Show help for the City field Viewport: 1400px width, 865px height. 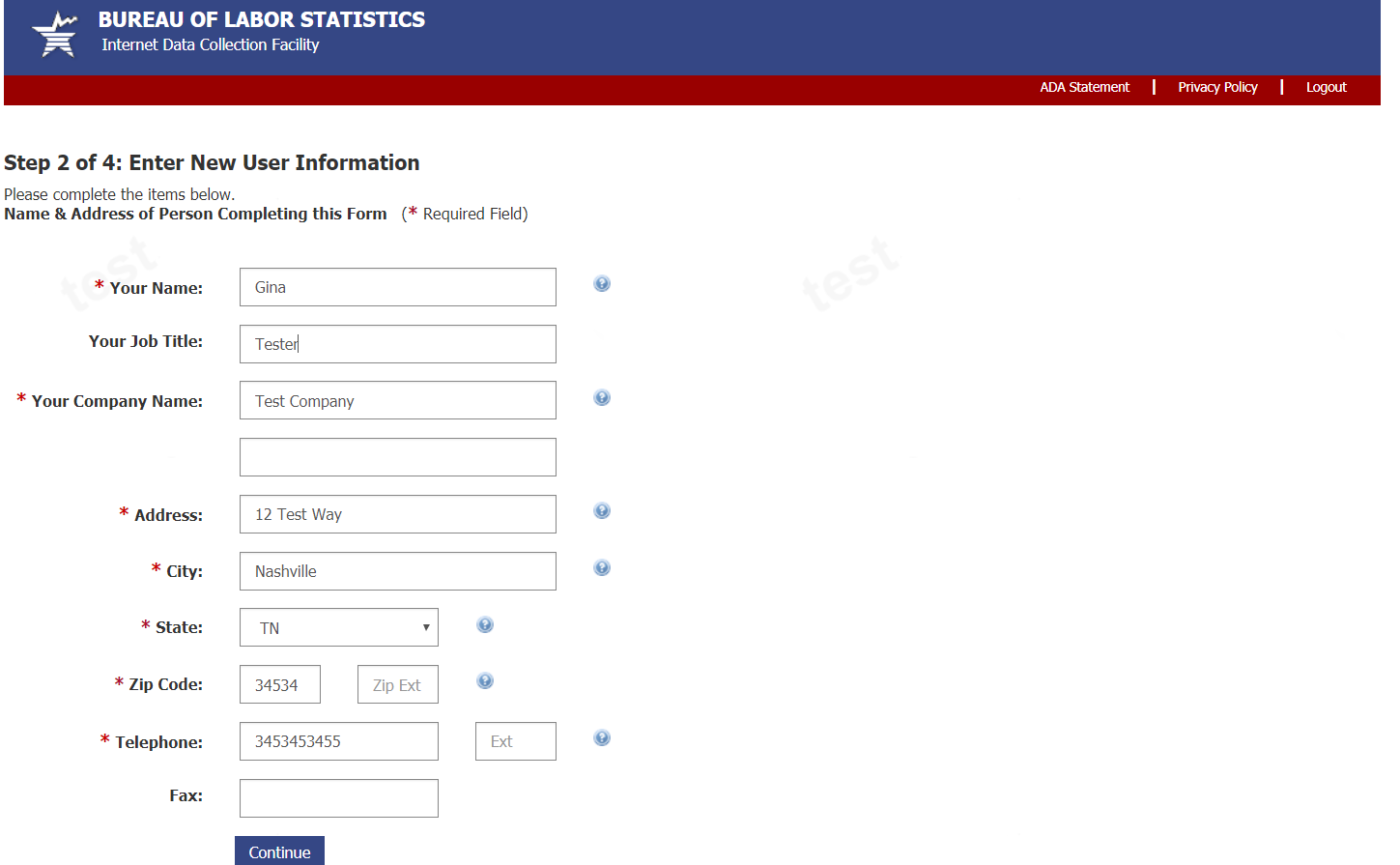(602, 568)
